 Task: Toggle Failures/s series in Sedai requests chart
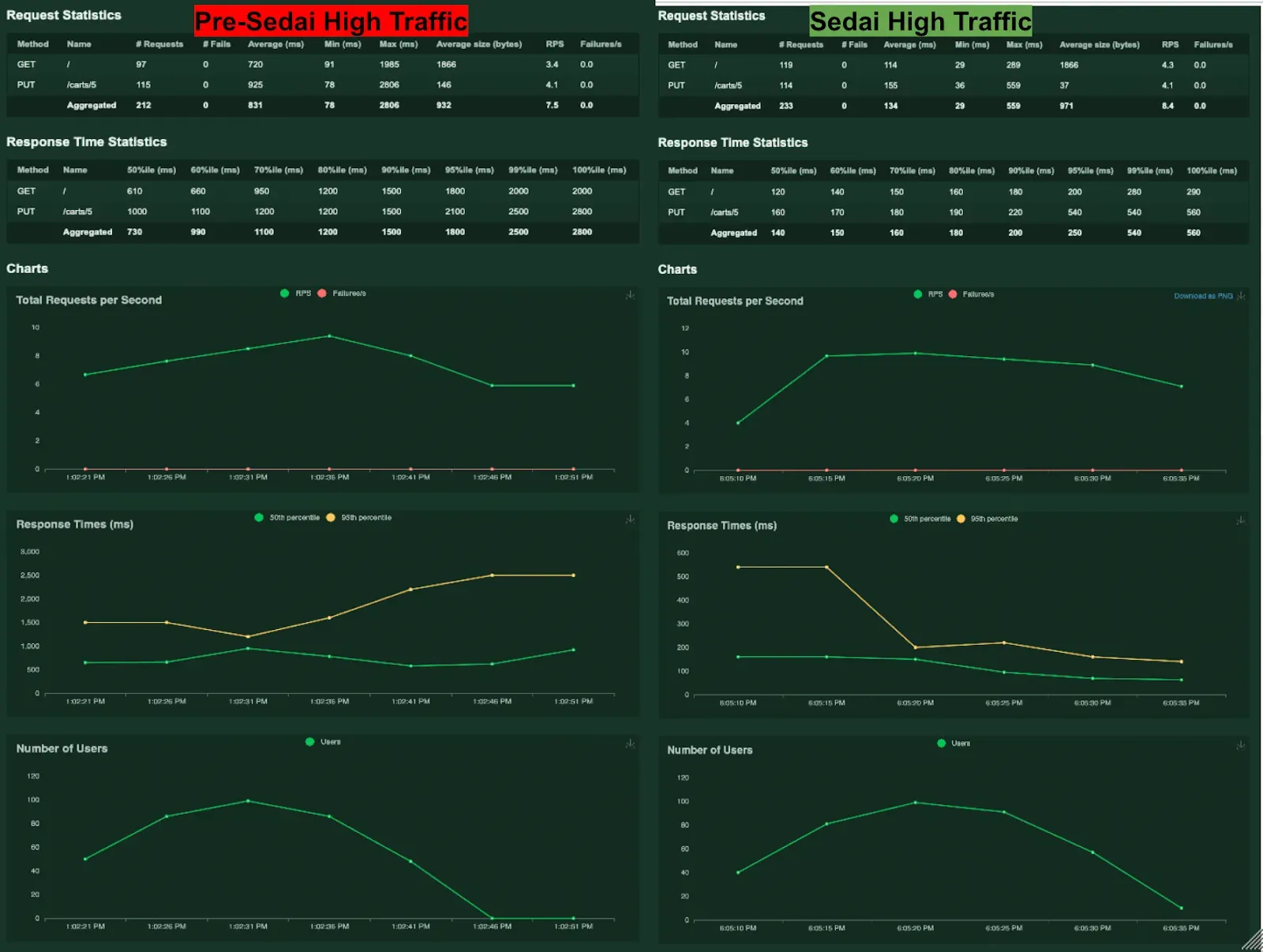point(972,294)
